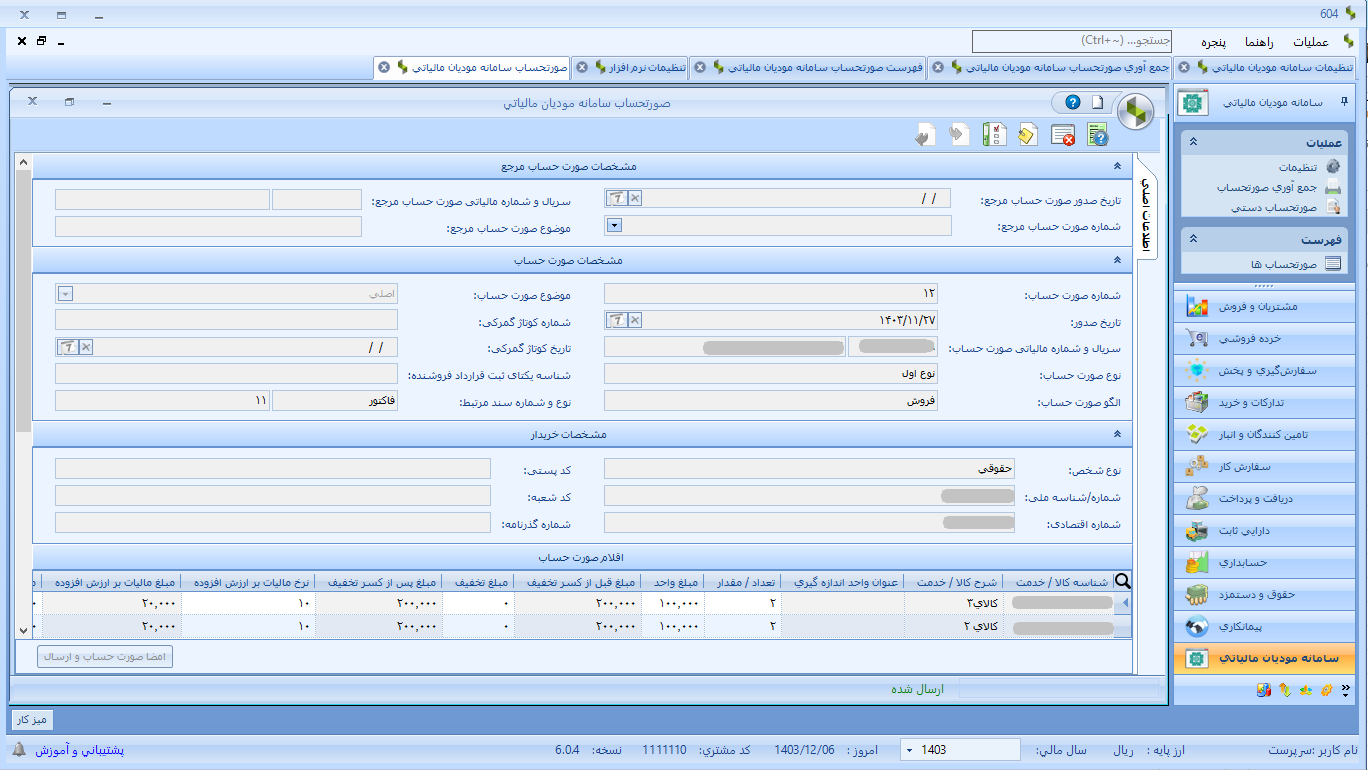Click the window with red X delete icon
The image size is (1368, 770).
(x=1063, y=135)
